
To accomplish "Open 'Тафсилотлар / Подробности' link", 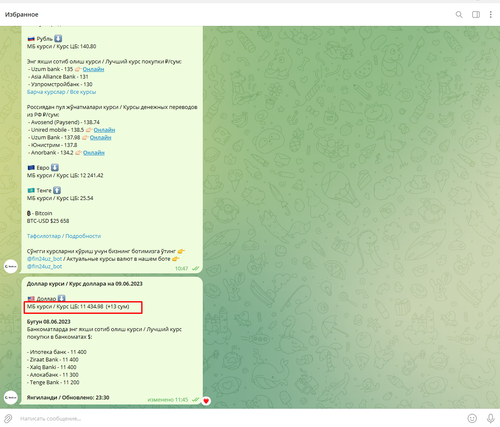I will pos(64,236).
